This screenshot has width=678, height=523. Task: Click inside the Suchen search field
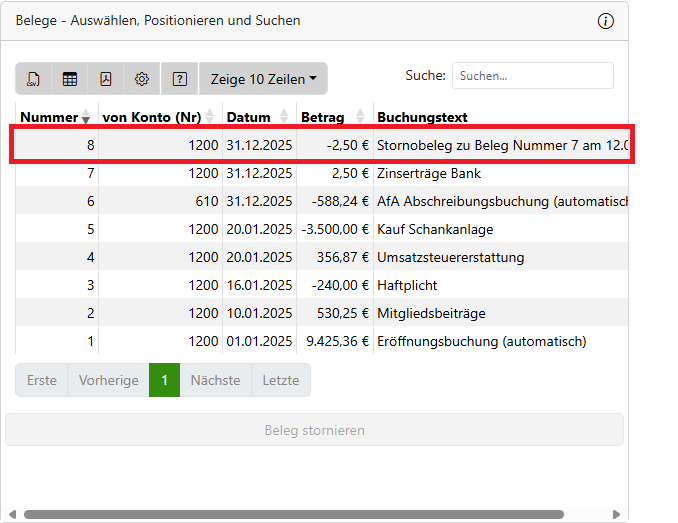pyautogui.click(x=532, y=75)
